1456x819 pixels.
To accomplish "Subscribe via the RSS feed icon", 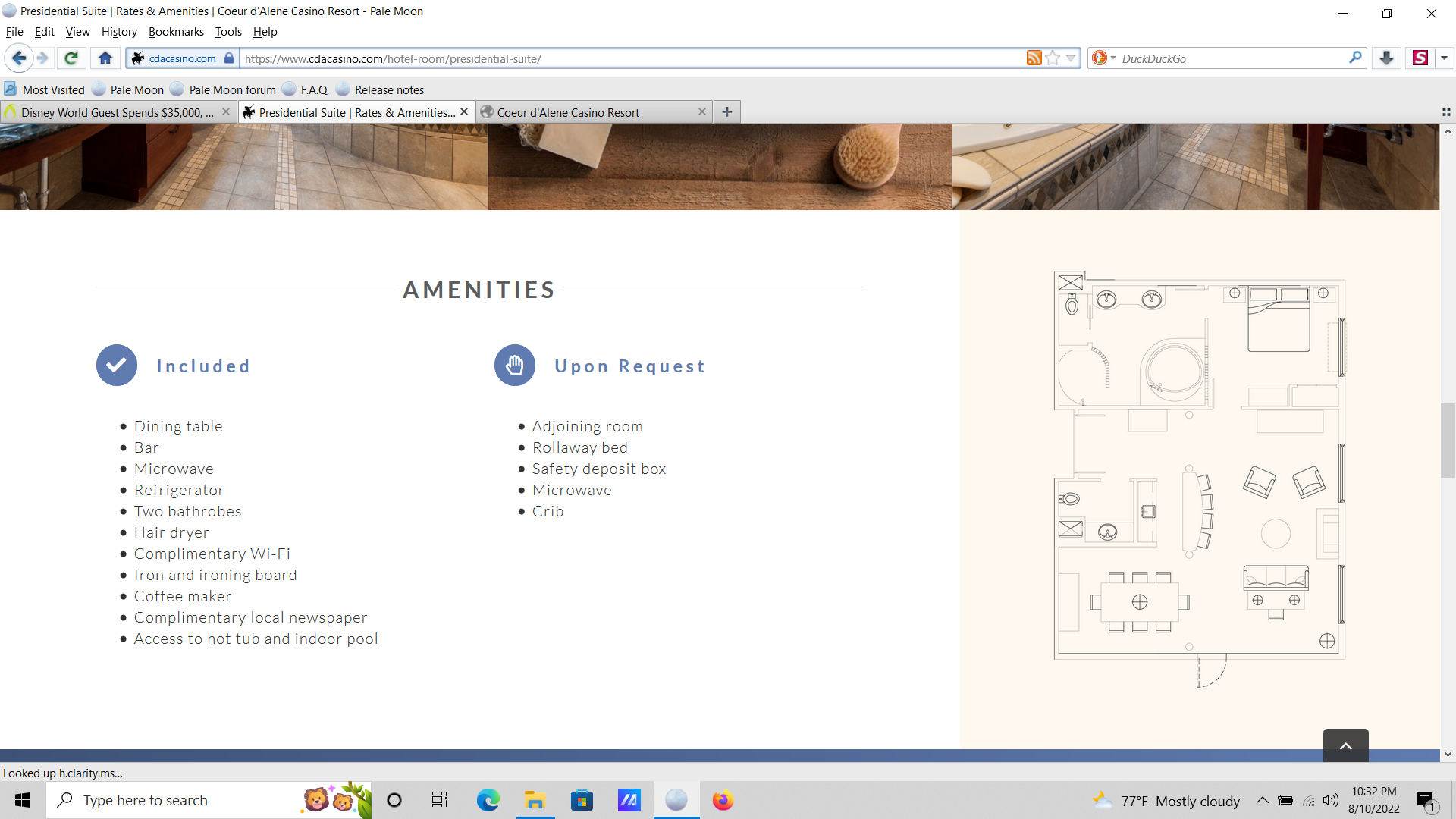I will (x=1034, y=58).
